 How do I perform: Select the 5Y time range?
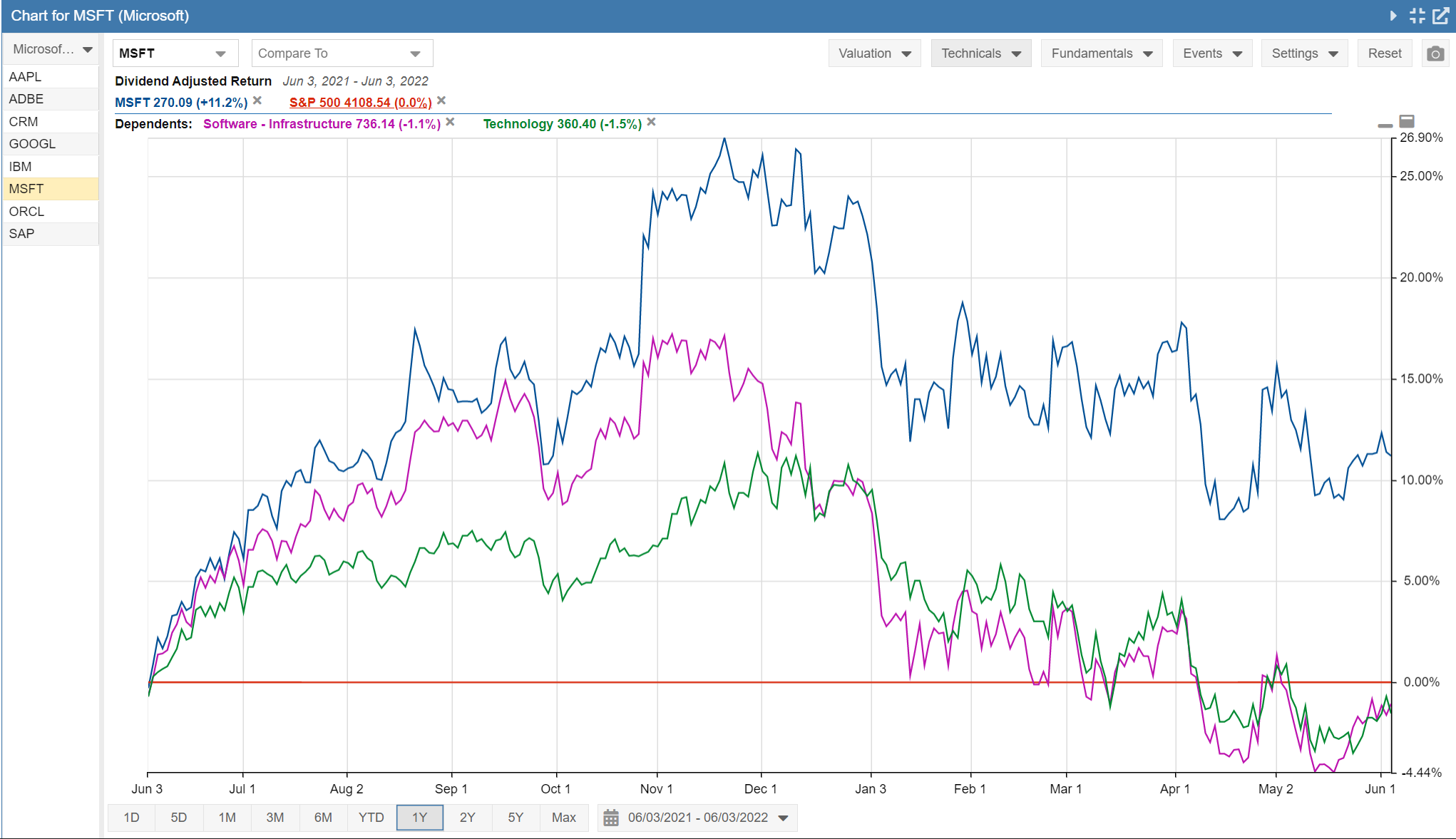click(x=516, y=818)
